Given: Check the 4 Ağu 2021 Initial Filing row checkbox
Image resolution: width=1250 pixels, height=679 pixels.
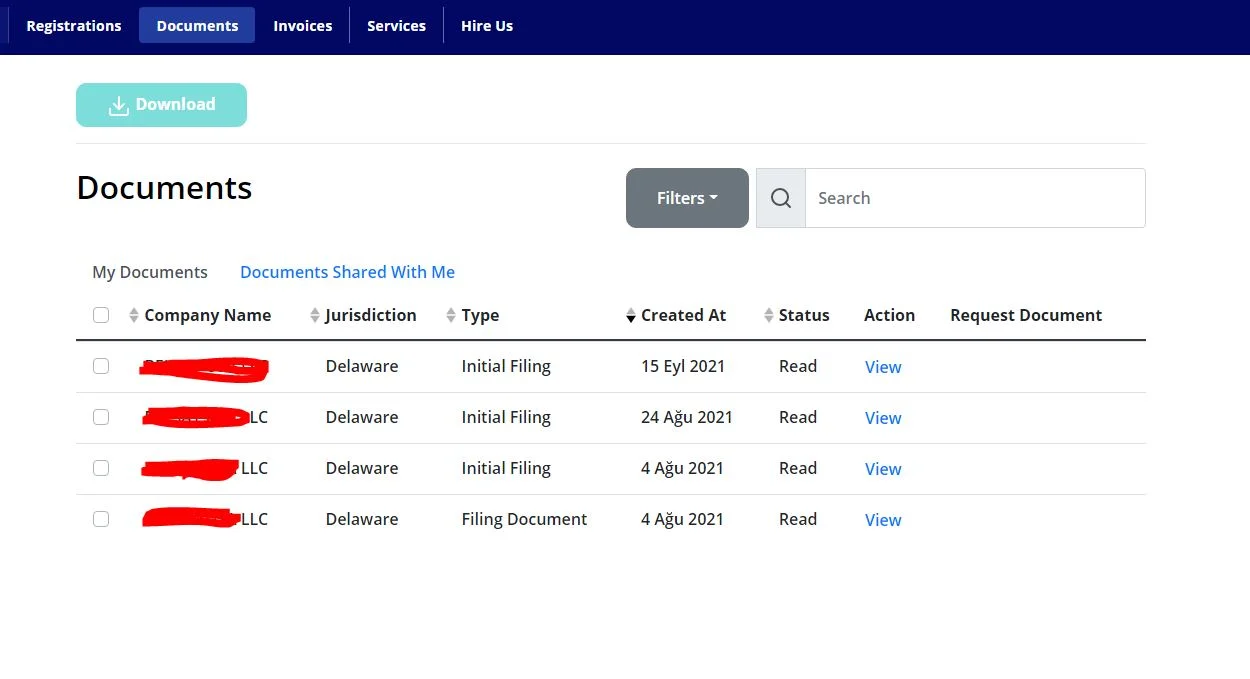Looking at the screenshot, I should tap(101, 468).
